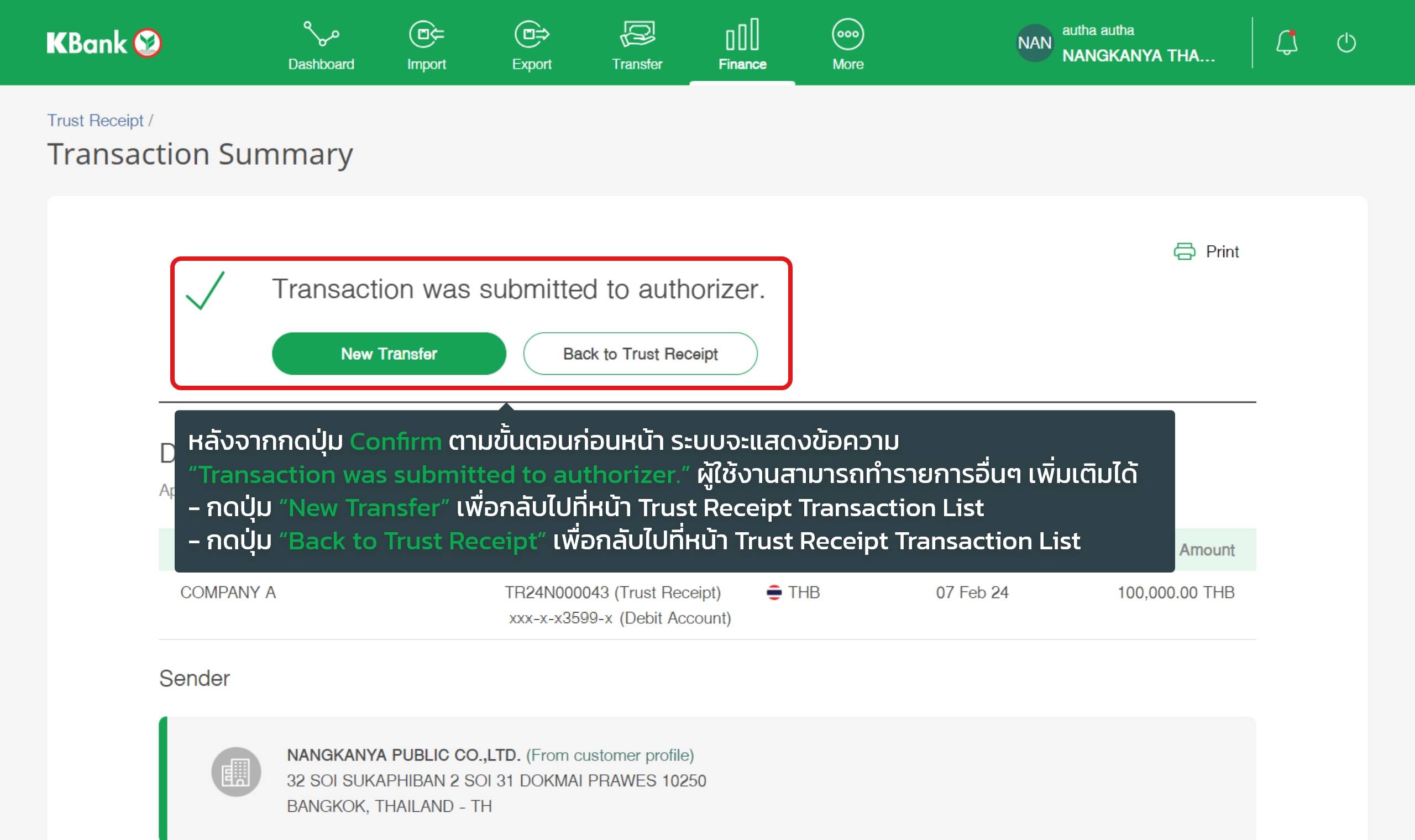The image size is (1415, 840).
Task: Open the Transfer icon menu
Action: coord(637,34)
